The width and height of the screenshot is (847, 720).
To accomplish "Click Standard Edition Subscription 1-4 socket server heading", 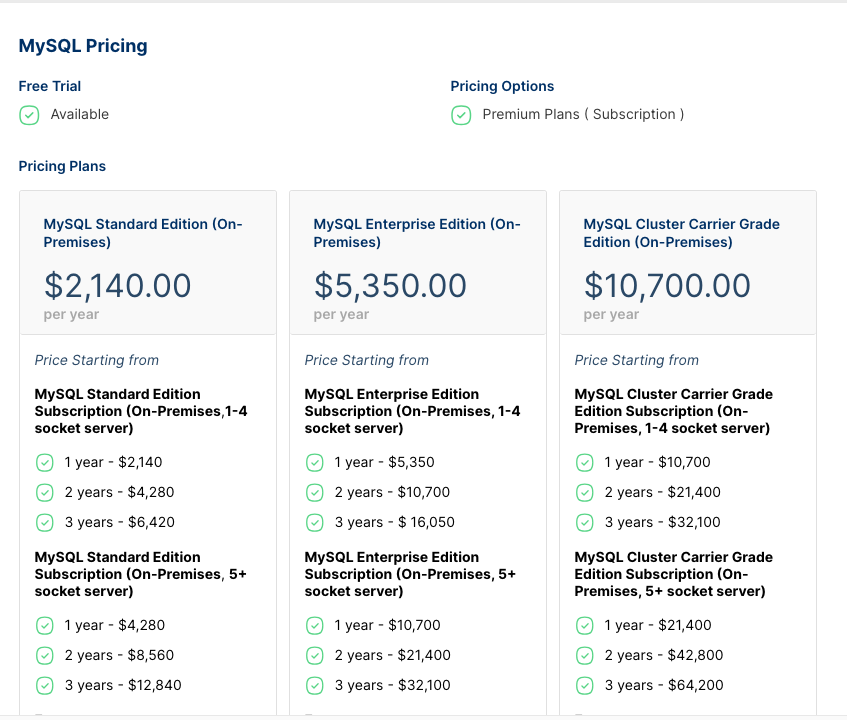I will (x=141, y=411).
